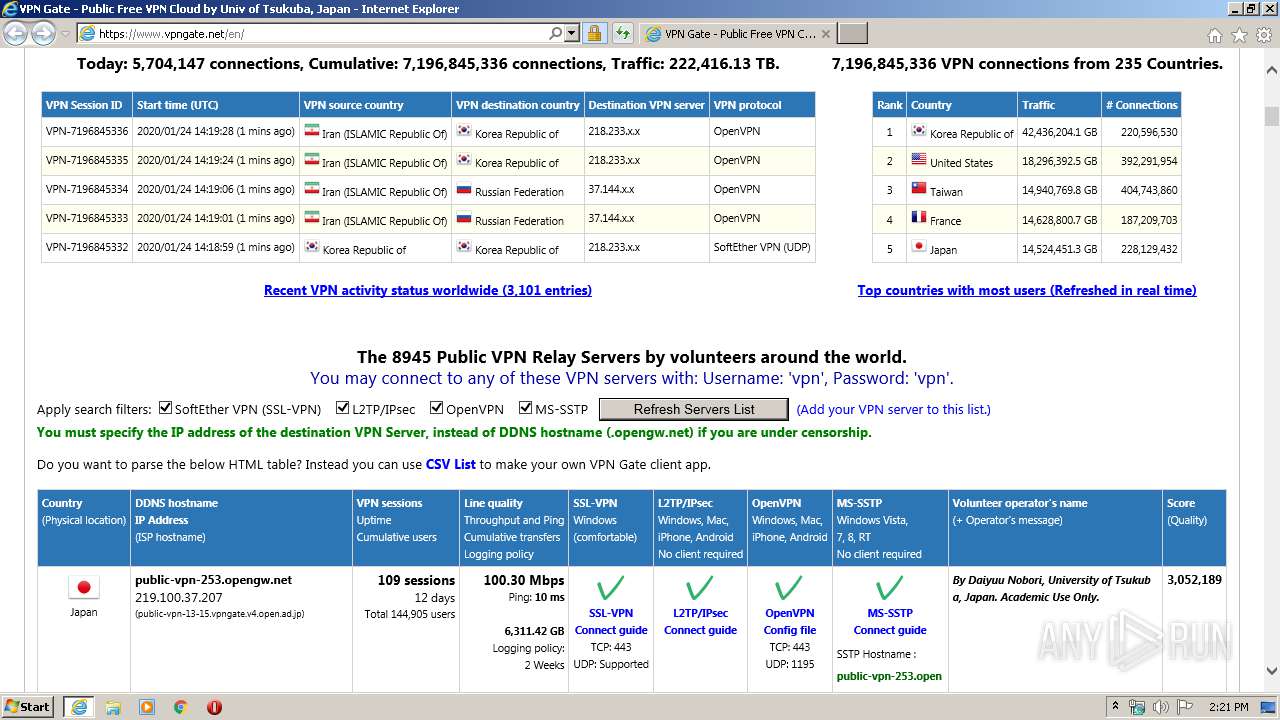This screenshot has height=720, width=1280.
Task: Toggle the MS-SSTP filter checkbox
Action: coord(526,408)
